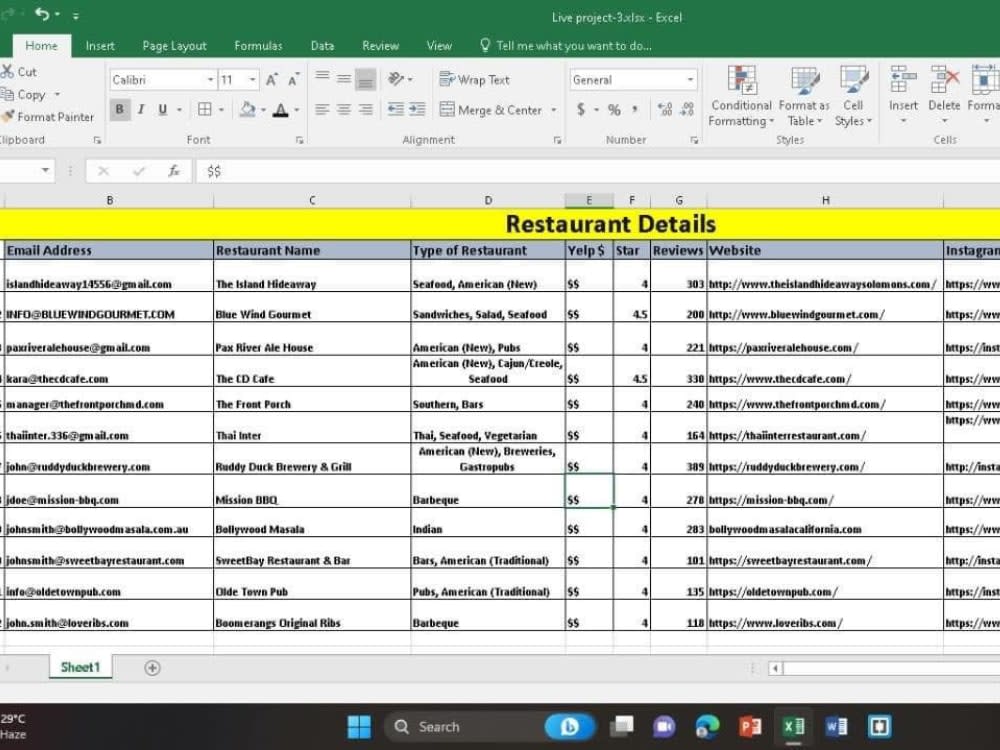Open the theislandhideawaysolomons.com website link

point(822,284)
